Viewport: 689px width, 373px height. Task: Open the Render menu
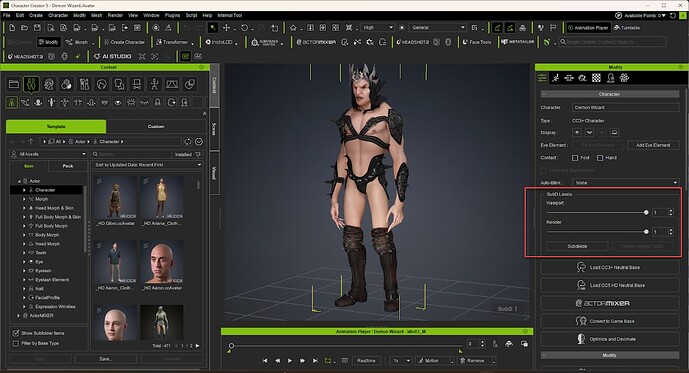point(115,15)
